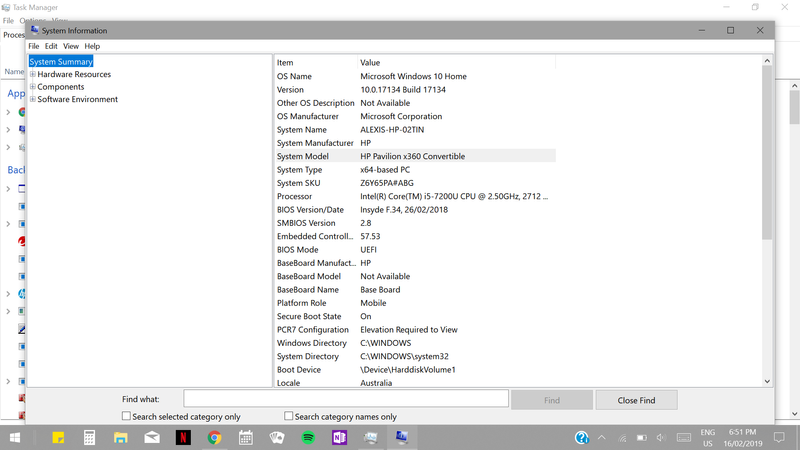
Task: Click details pane scroll down arrow
Action: pyautogui.click(x=767, y=382)
